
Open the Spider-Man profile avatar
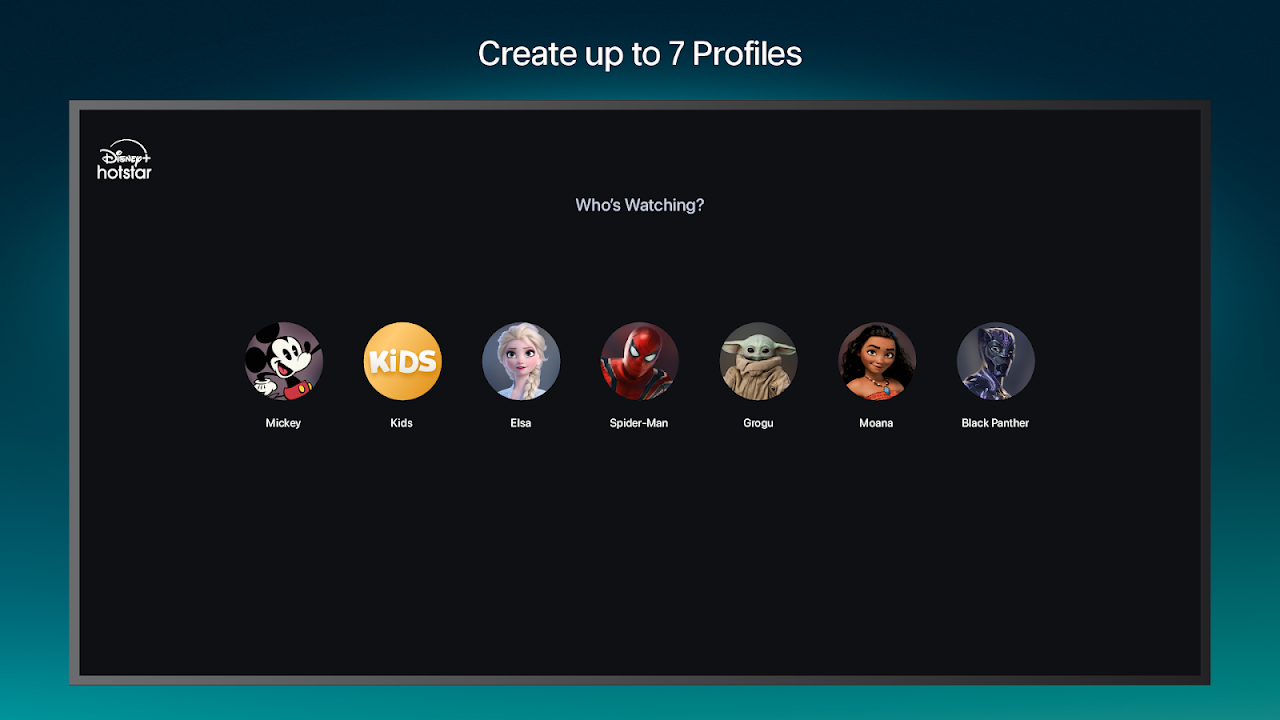[639, 361]
